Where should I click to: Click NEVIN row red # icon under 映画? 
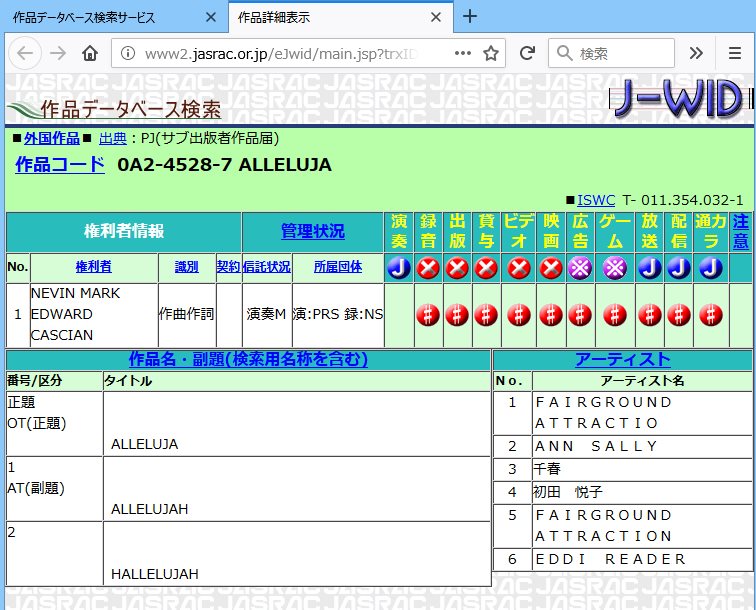551,315
